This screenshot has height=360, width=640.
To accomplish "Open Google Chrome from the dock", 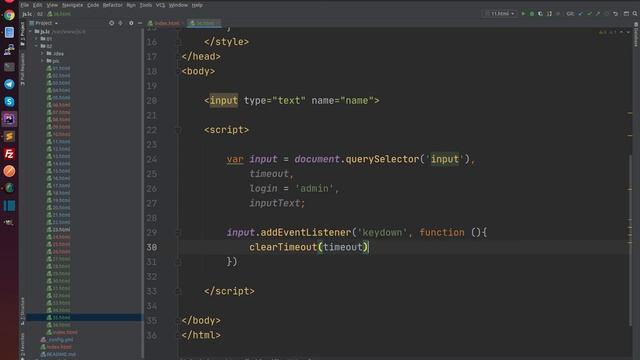I will tap(9, 15).
